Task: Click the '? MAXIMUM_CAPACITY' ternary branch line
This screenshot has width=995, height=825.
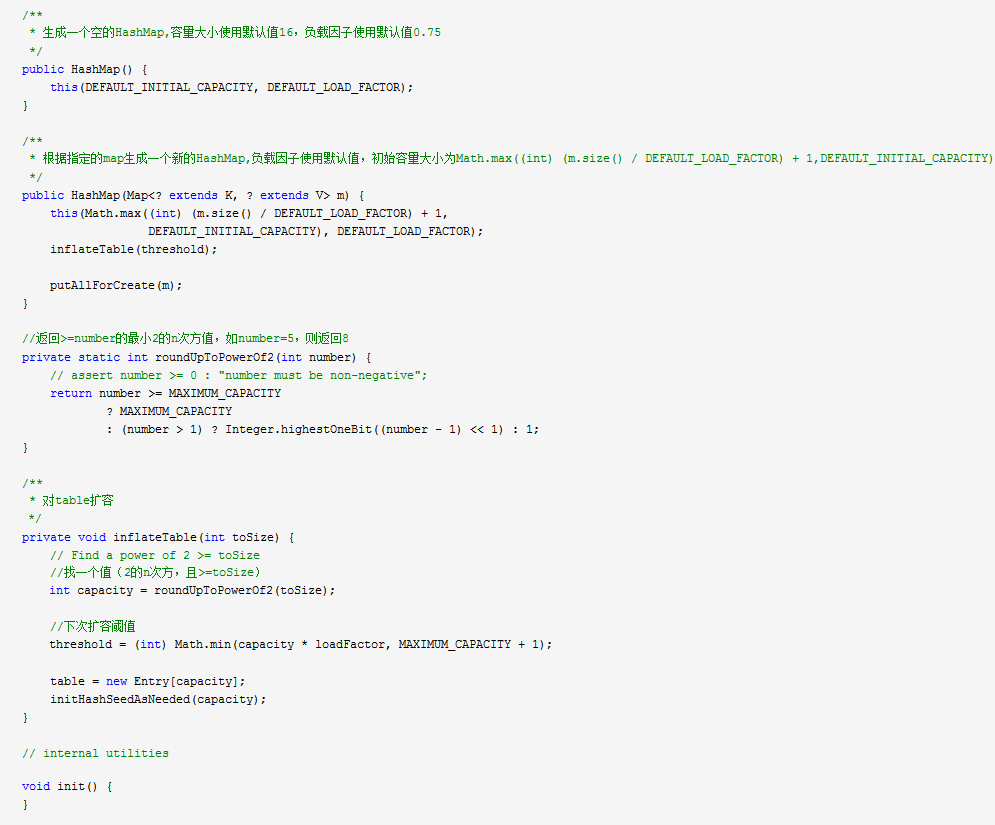Action: [169, 411]
